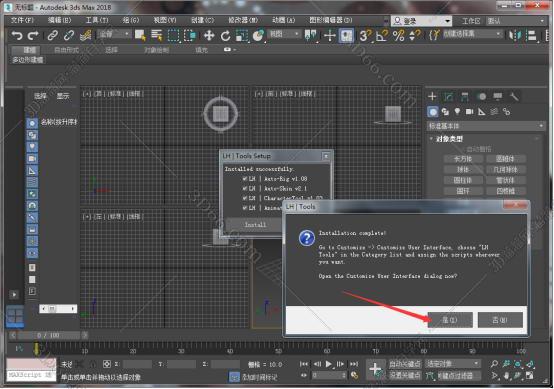554x389 pixels.
Task: Toggle Keyboard Shortcut Override icon
Action: 346,35
